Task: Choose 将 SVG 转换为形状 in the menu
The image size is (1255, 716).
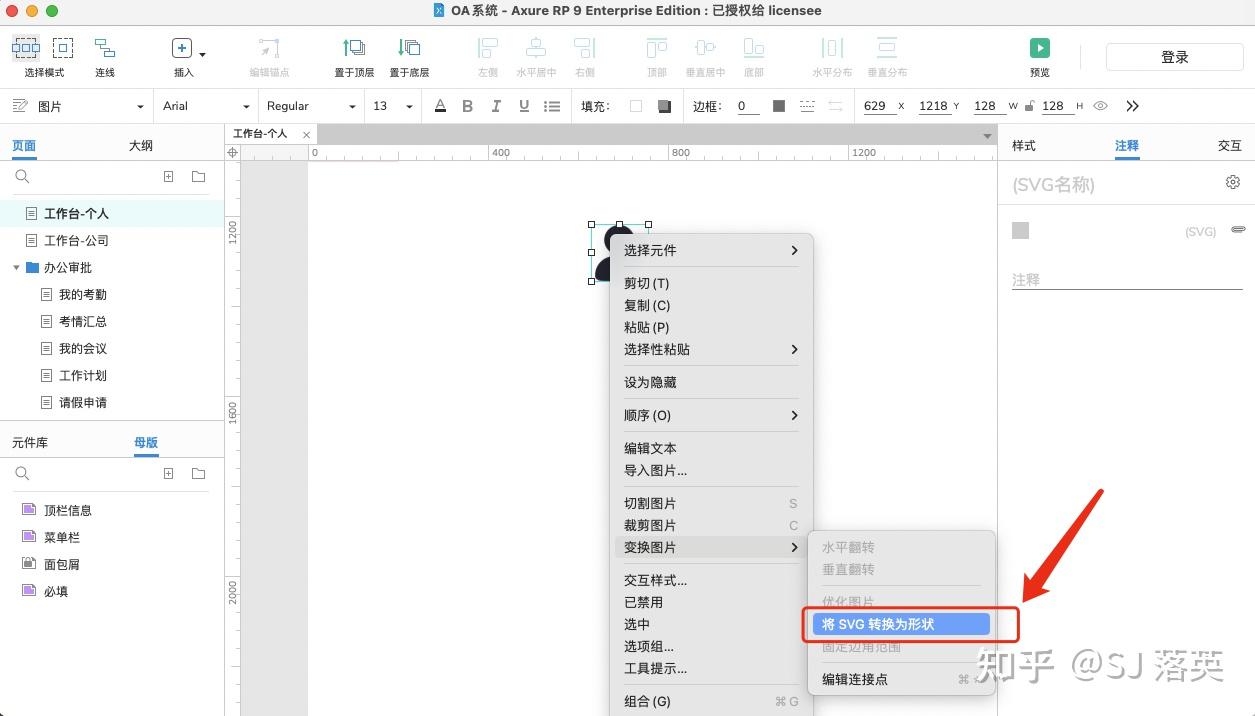Action: pos(896,623)
